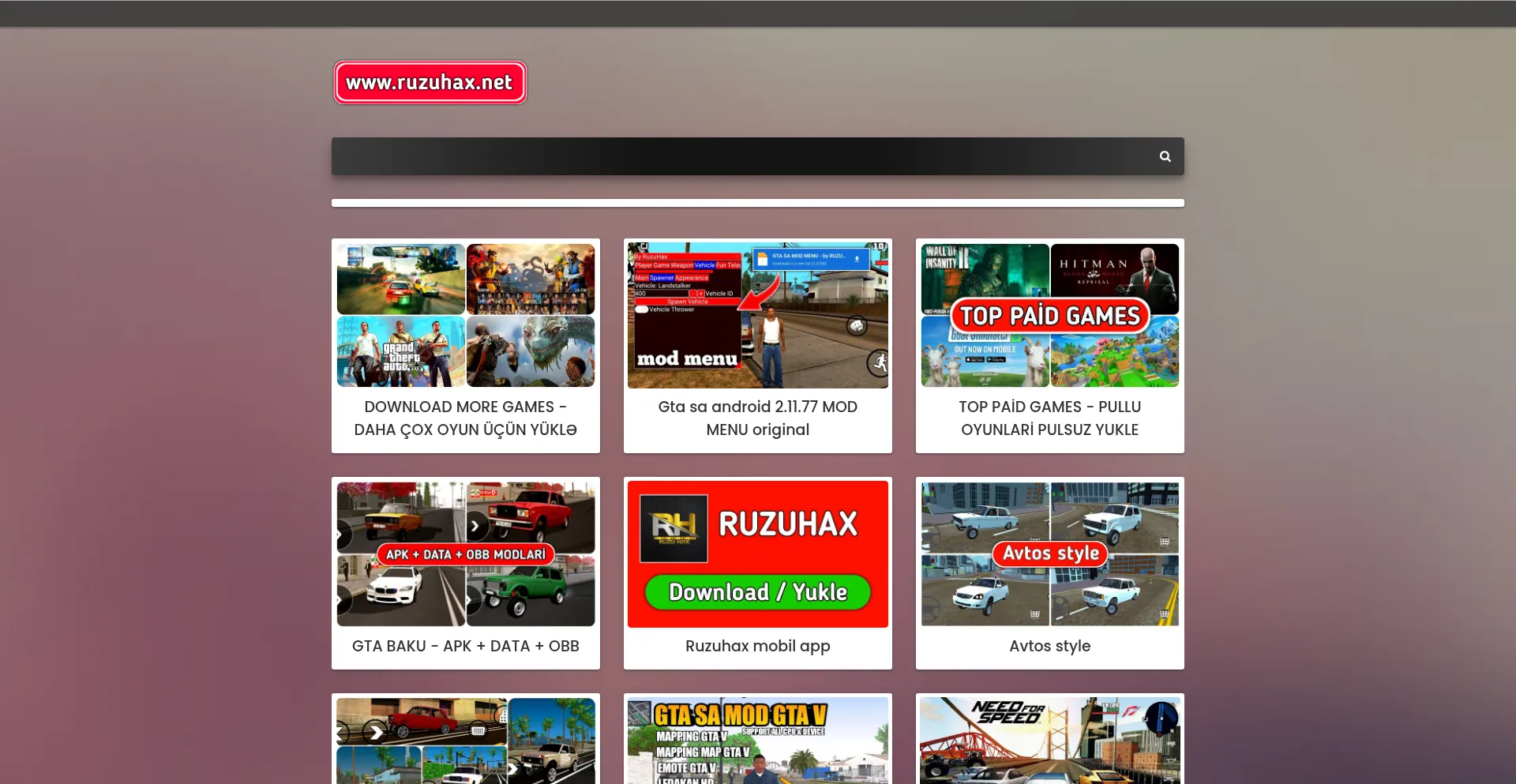
Task: Click the RH Ruzuhax app logo
Action: 674,528
